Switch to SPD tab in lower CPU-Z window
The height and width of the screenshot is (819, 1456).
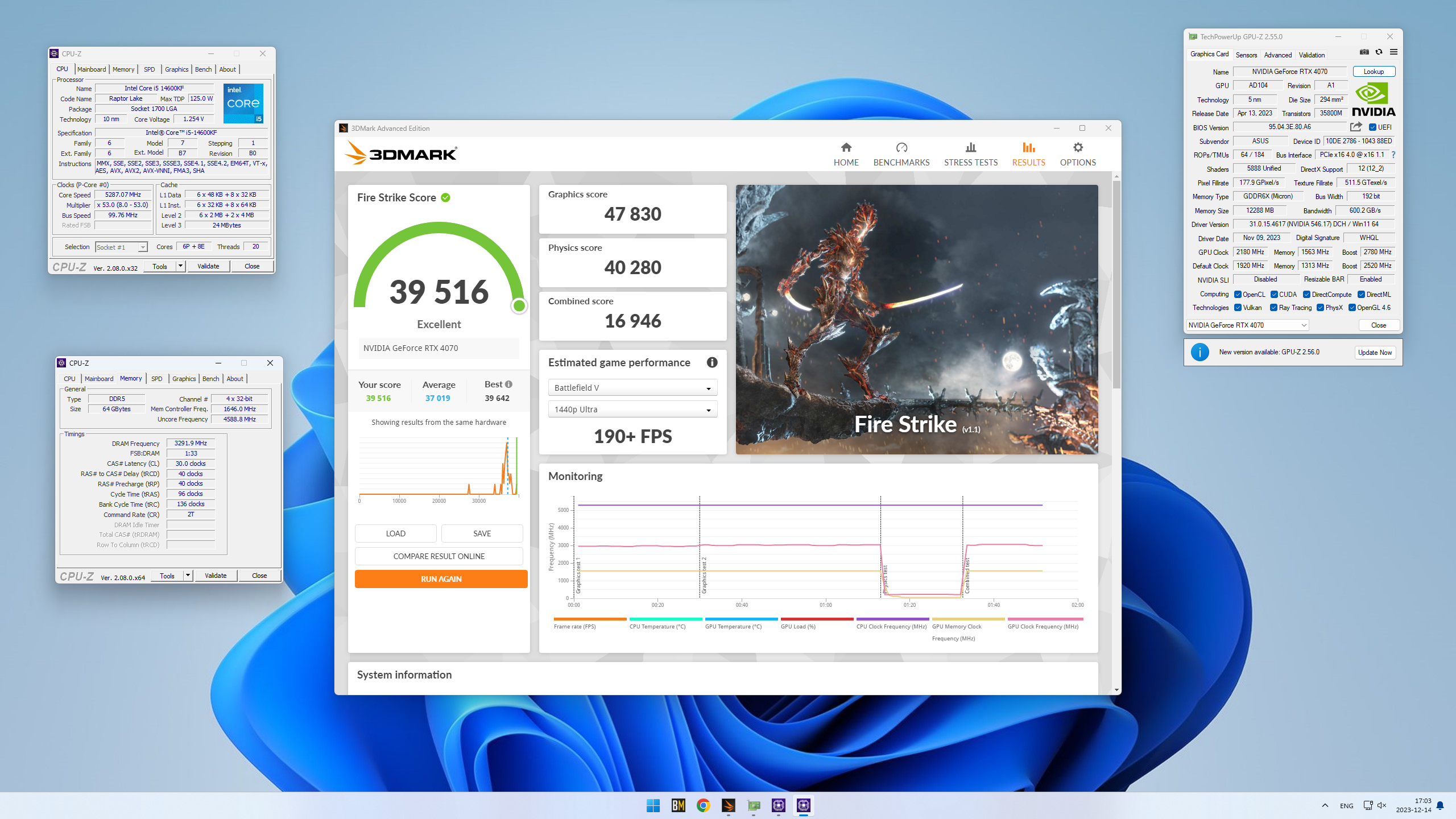[157, 379]
